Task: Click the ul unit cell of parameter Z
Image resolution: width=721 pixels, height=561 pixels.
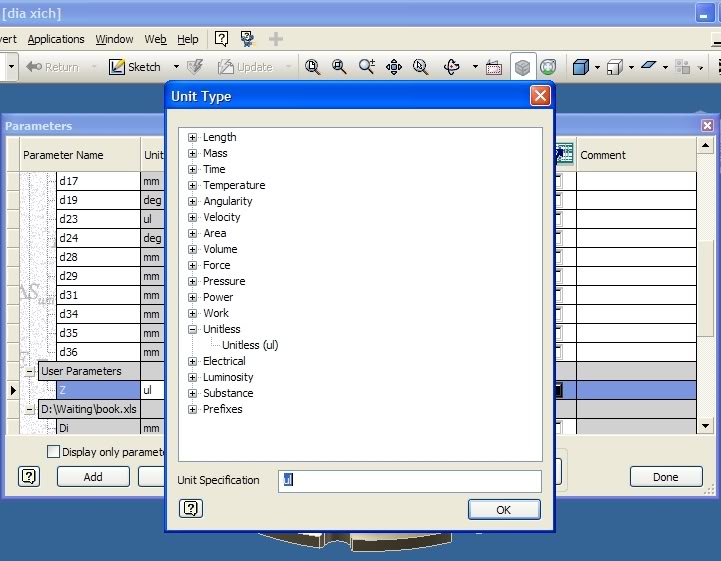Action: 153,390
